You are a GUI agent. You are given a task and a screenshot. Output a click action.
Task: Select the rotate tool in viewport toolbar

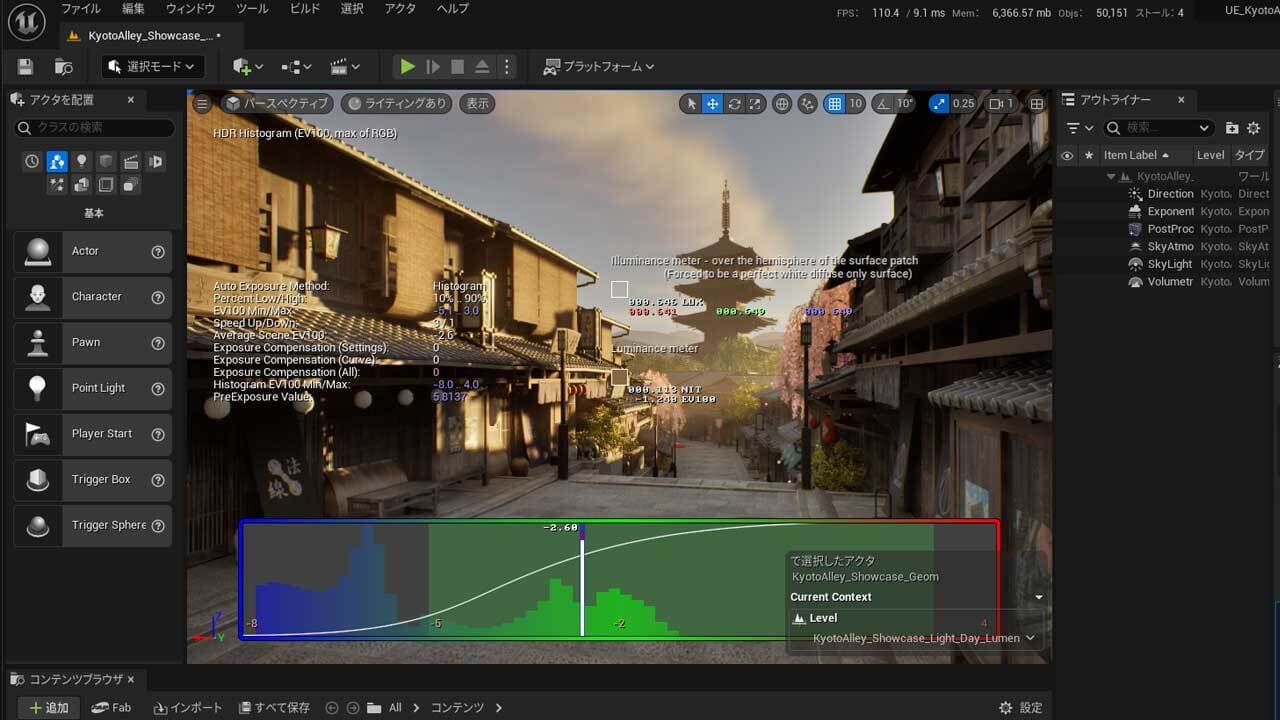click(x=734, y=104)
